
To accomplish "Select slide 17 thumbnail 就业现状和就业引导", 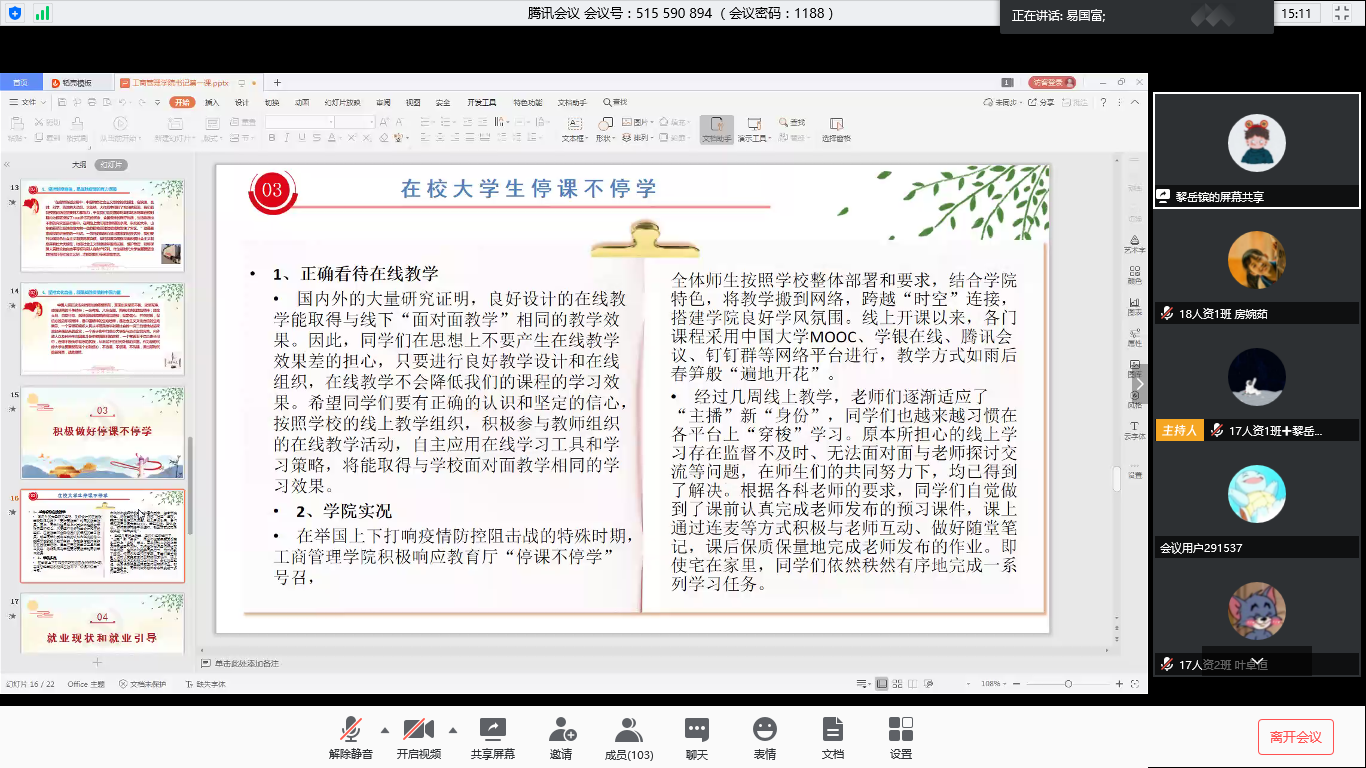I will [x=103, y=624].
